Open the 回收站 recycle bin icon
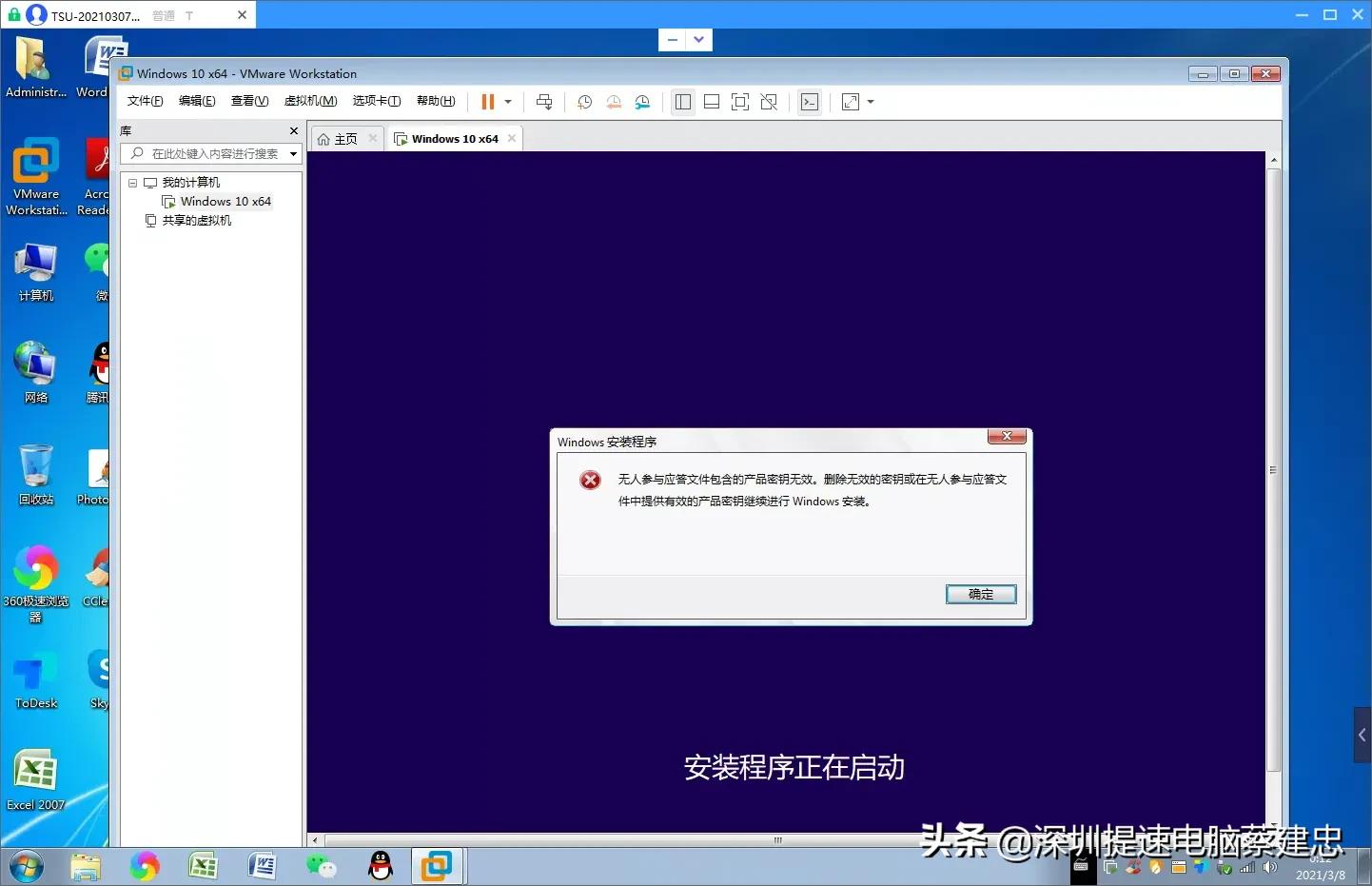This screenshot has width=1372, height=886. 36,474
